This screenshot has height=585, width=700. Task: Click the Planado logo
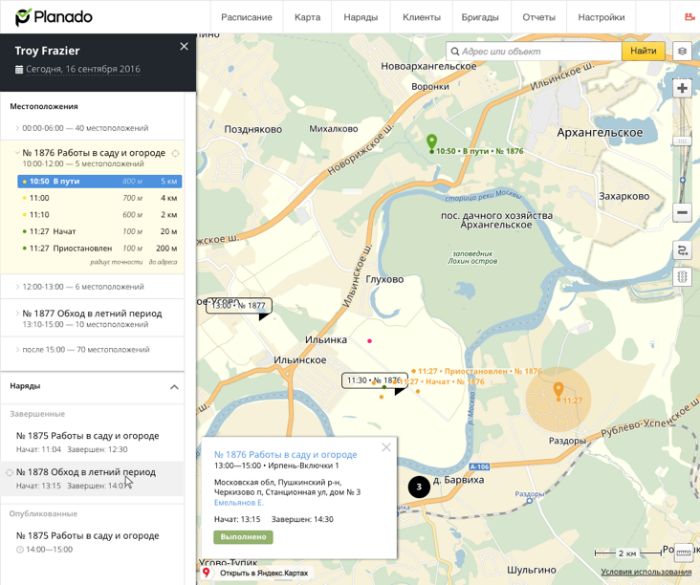click(54, 17)
